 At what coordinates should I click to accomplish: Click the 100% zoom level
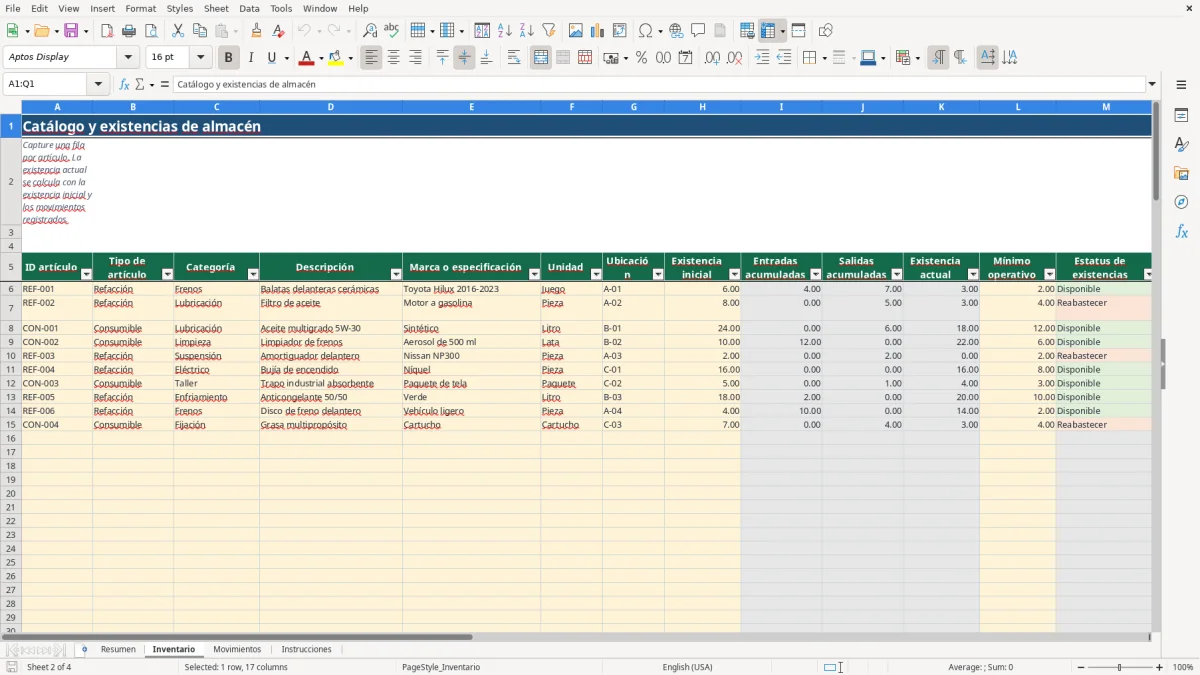click(x=1183, y=667)
